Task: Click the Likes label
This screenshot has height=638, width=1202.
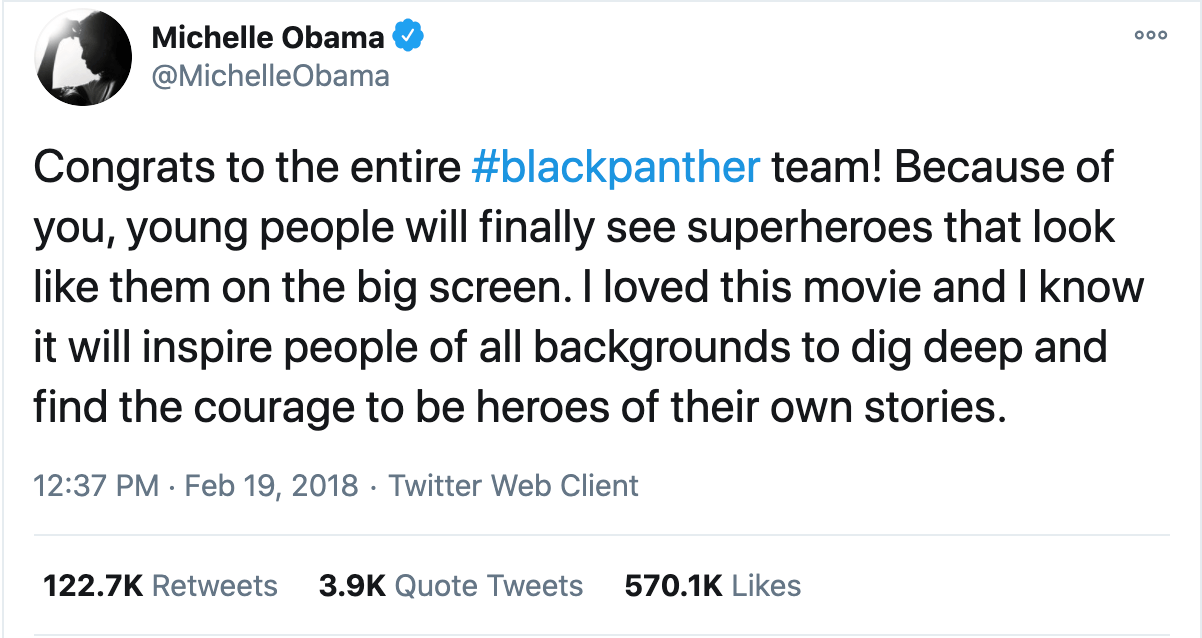Action: (x=766, y=585)
